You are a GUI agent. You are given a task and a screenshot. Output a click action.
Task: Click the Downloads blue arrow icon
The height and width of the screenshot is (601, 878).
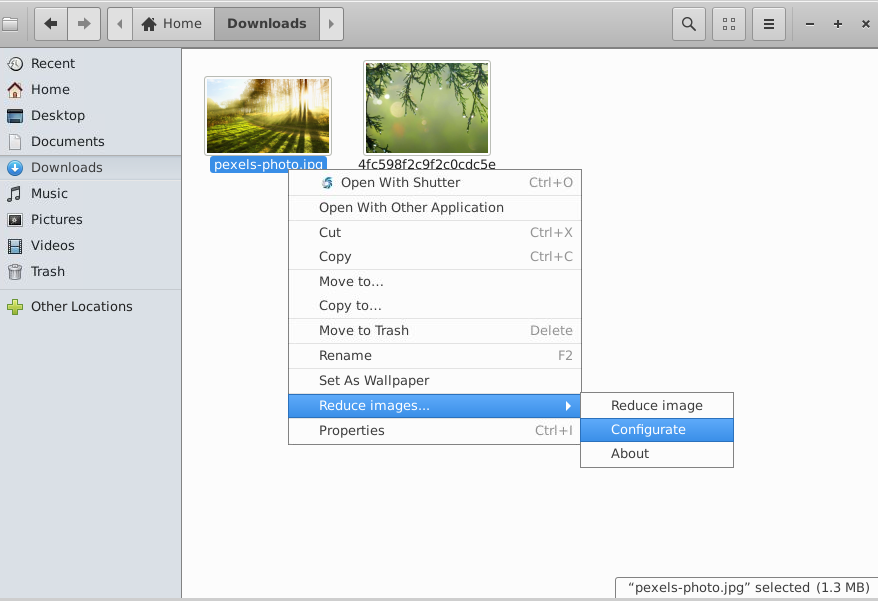coord(15,167)
